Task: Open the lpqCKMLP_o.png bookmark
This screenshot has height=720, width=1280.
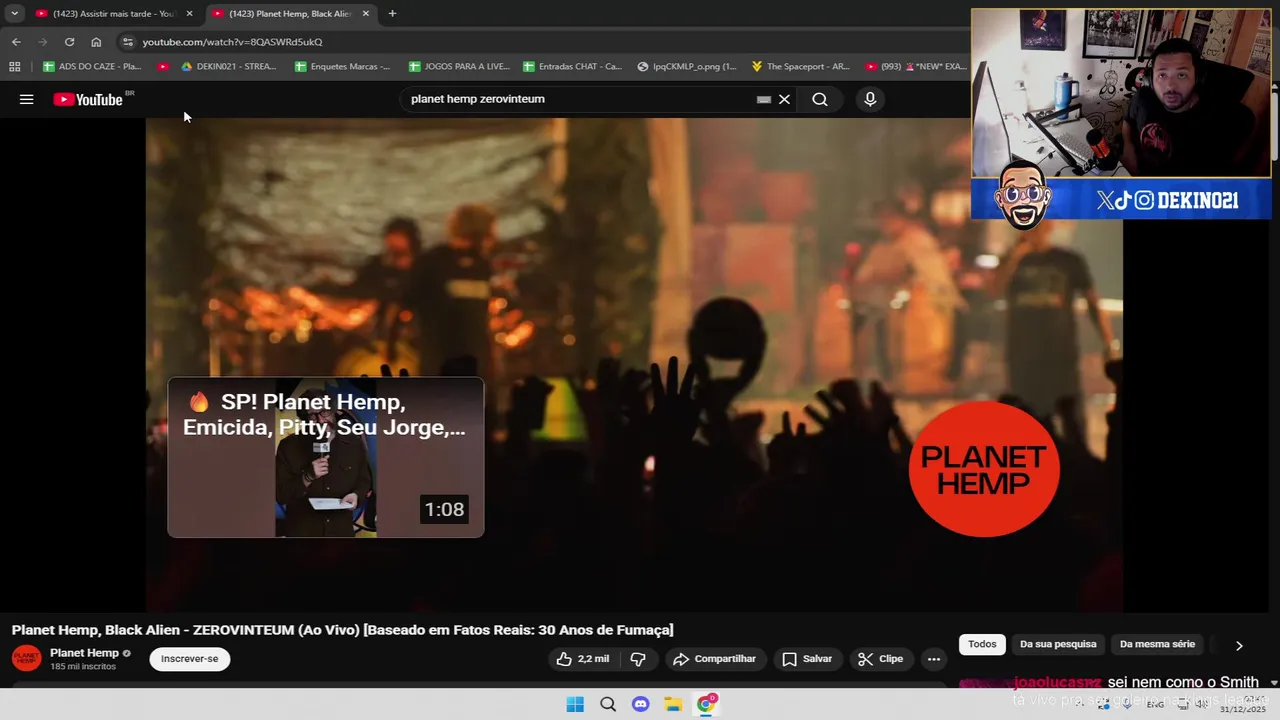Action: point(687,67)
